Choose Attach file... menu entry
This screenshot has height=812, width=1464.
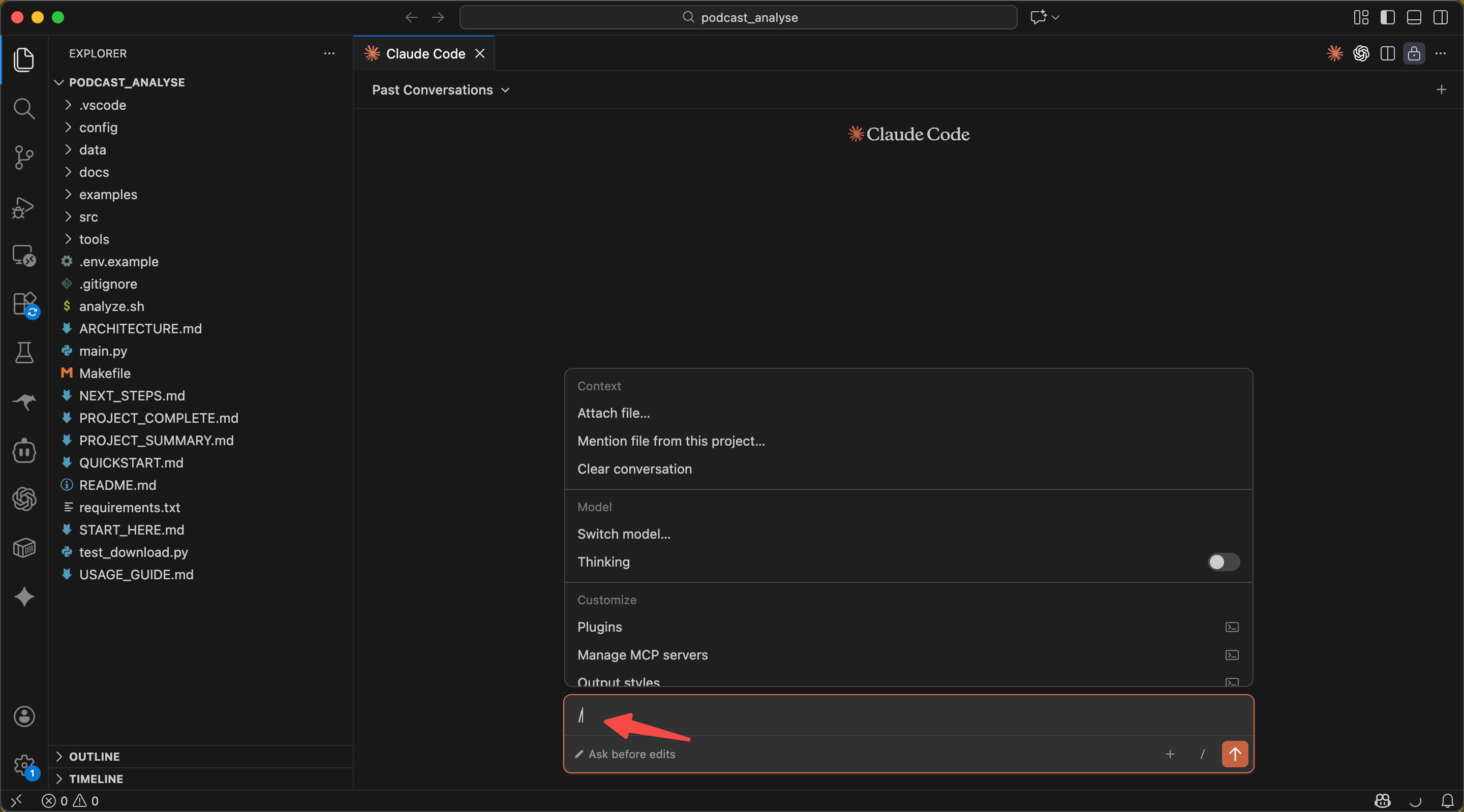tap(908, 413)
